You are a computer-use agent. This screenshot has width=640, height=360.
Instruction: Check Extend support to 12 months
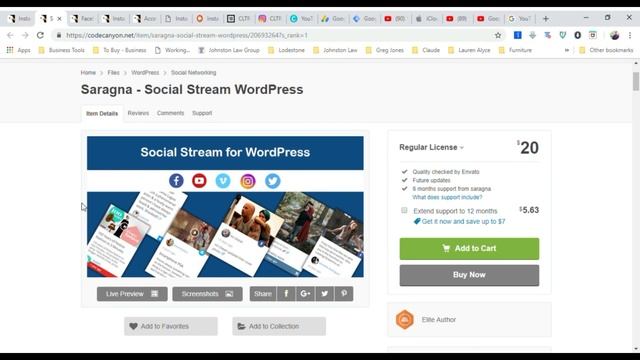(404, 210)
